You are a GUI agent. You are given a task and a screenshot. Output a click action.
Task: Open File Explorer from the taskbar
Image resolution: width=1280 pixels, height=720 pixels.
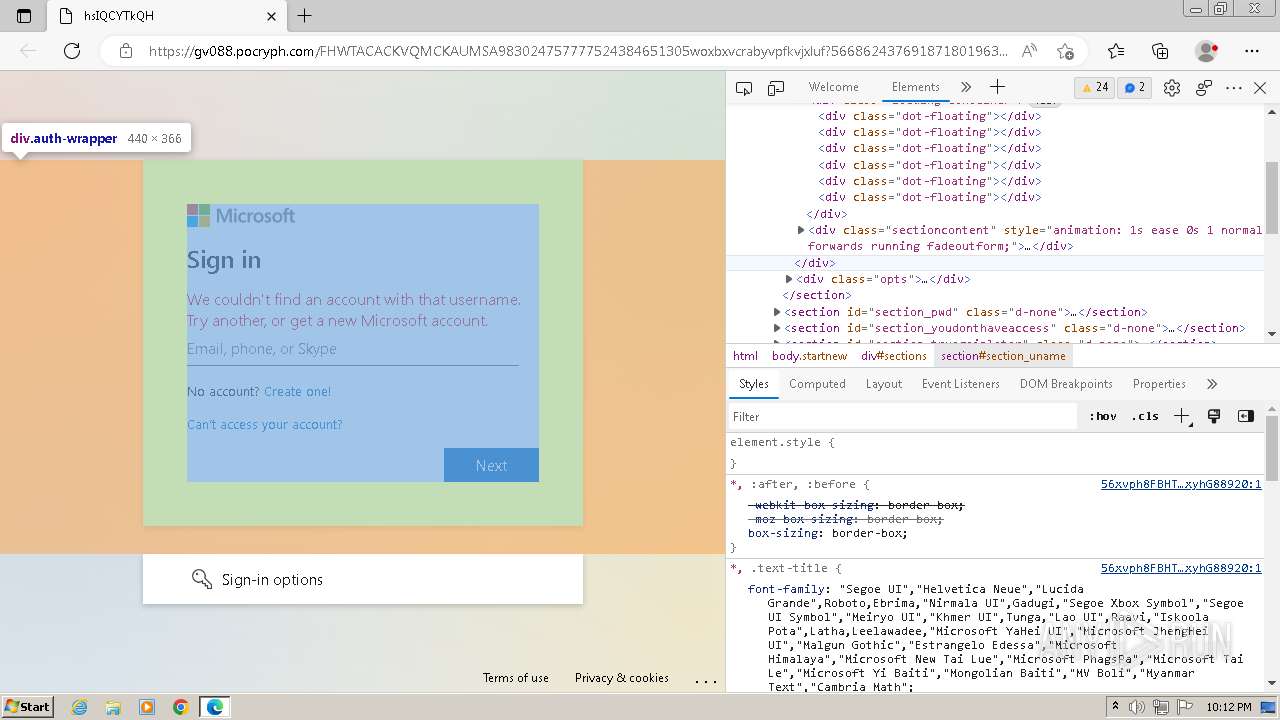click(x=113, y=707)
